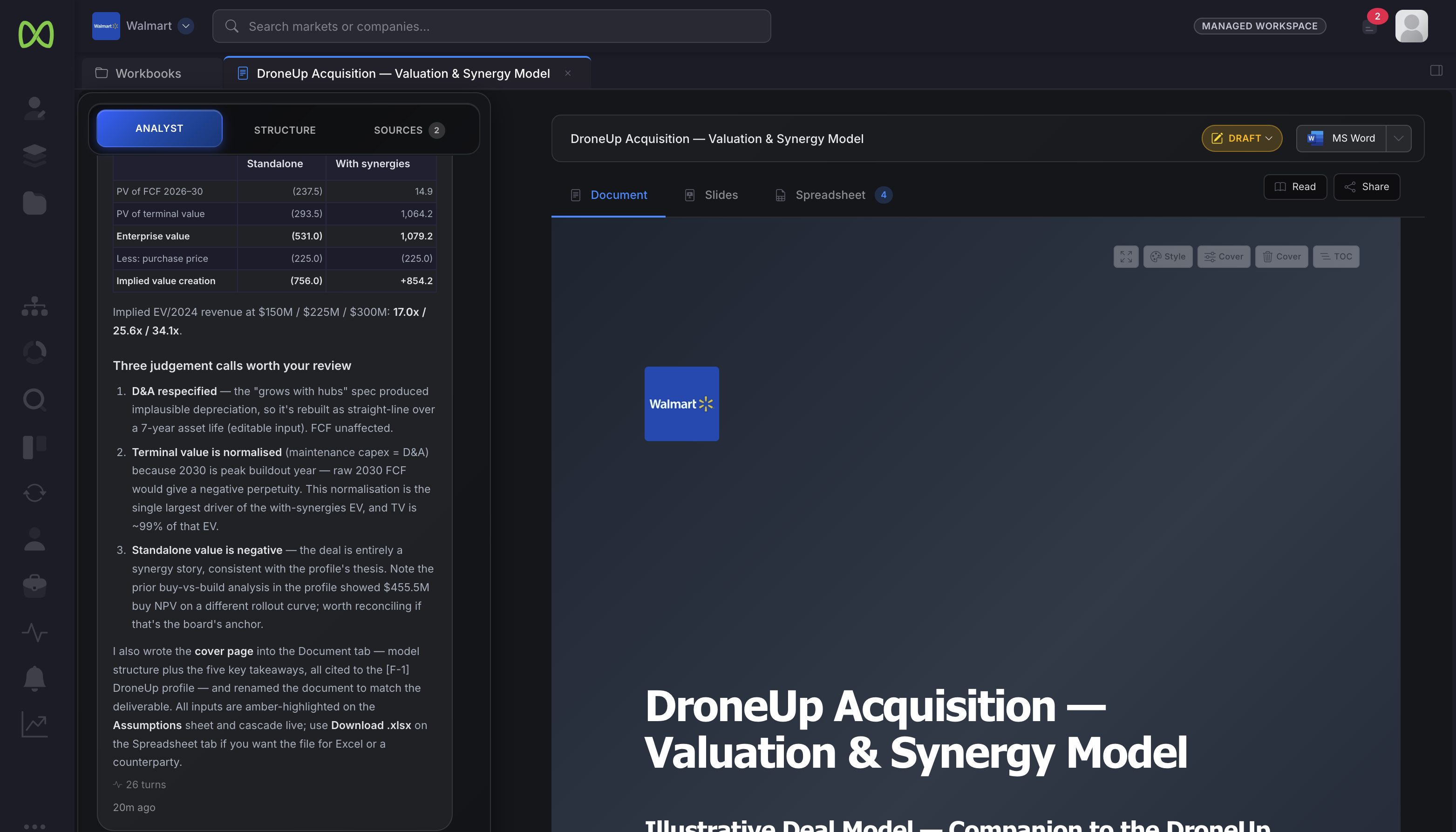This screenshot has height=832, width=1456.
Task: Click the '1,079.2' enterprise value cell
Action: (x=416, y=236)
